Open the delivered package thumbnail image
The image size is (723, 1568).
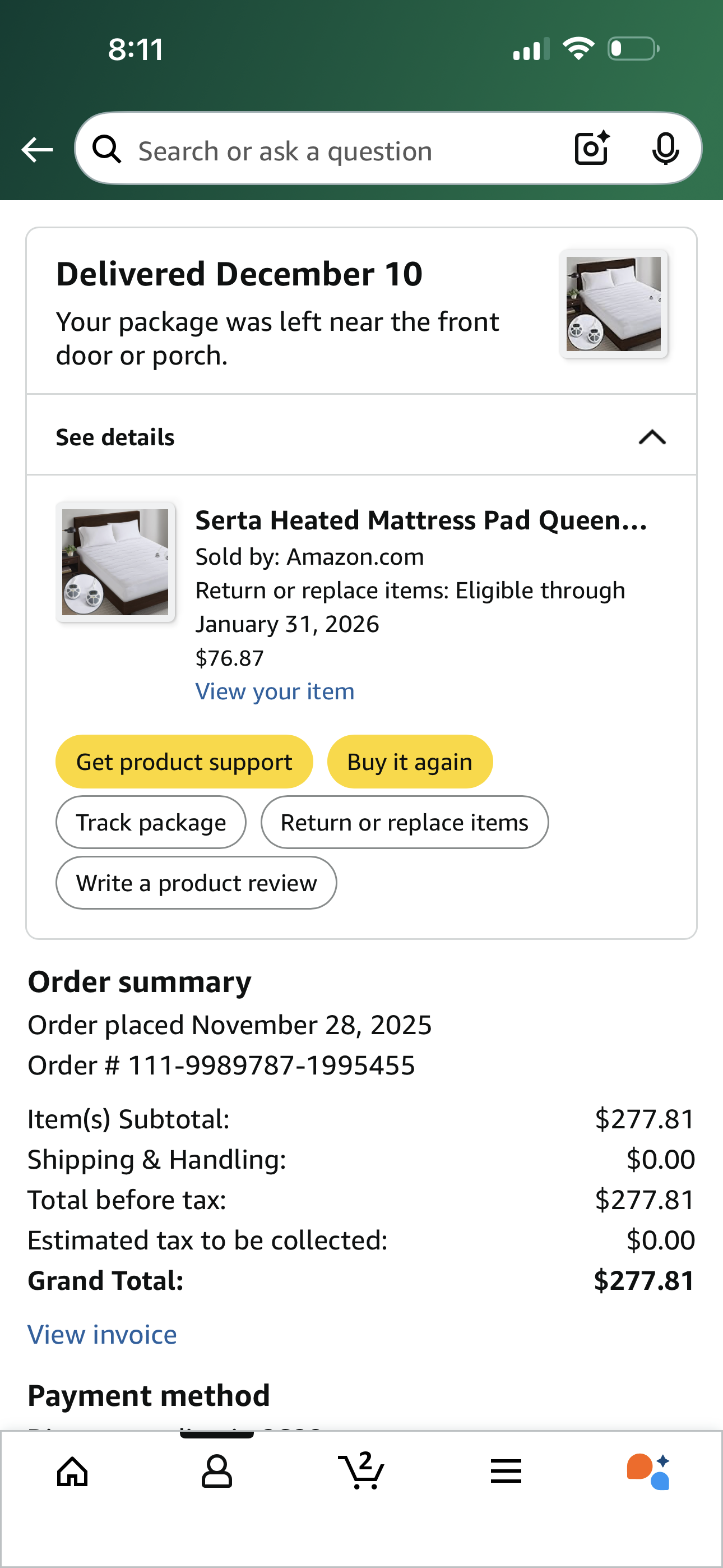[614, 304]
